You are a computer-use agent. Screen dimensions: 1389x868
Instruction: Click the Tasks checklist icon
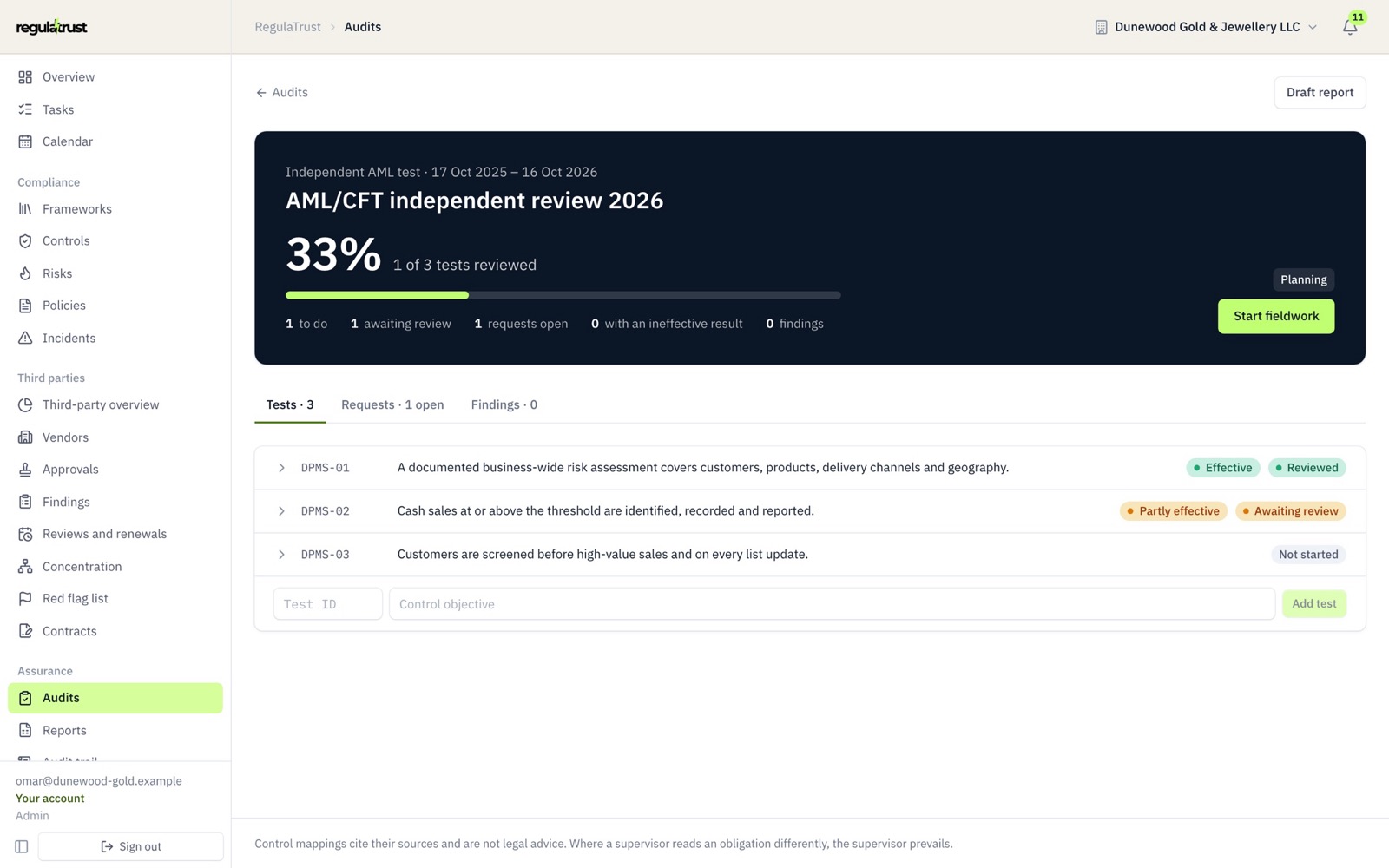25,109
